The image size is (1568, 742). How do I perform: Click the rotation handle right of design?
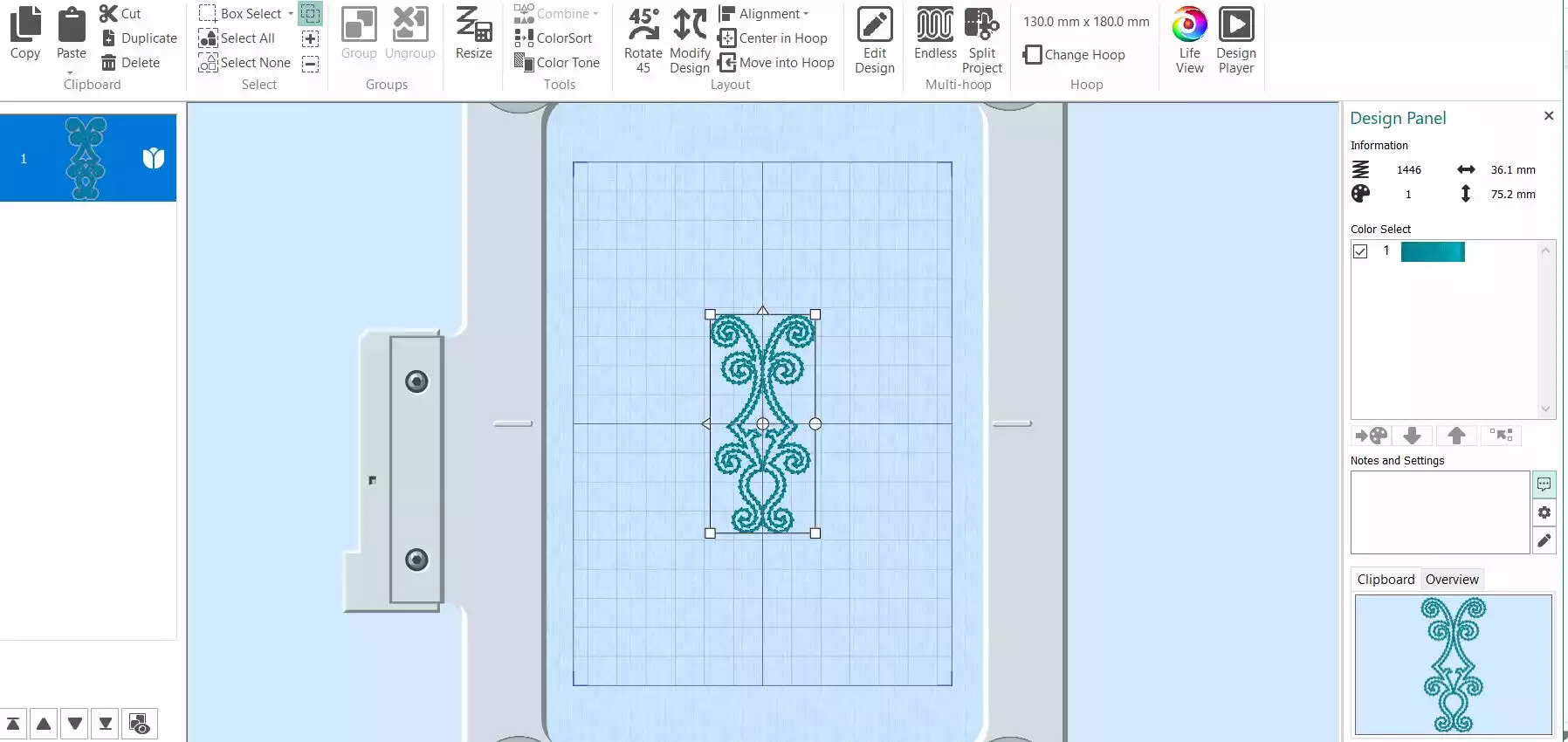(815, 423)
